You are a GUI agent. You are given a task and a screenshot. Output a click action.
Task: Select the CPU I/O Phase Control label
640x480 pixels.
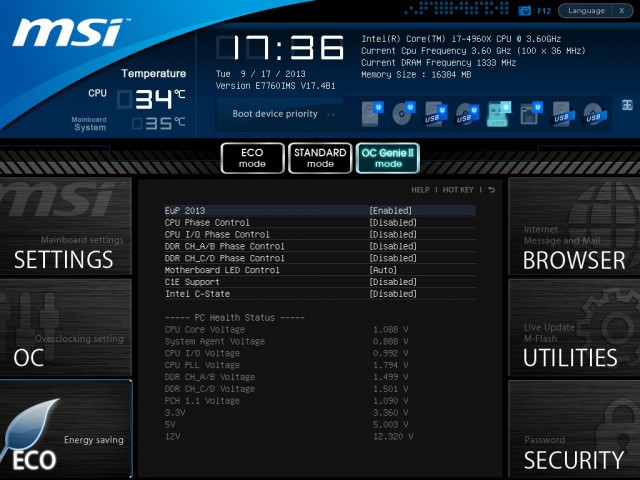click(x=217, y=234)
